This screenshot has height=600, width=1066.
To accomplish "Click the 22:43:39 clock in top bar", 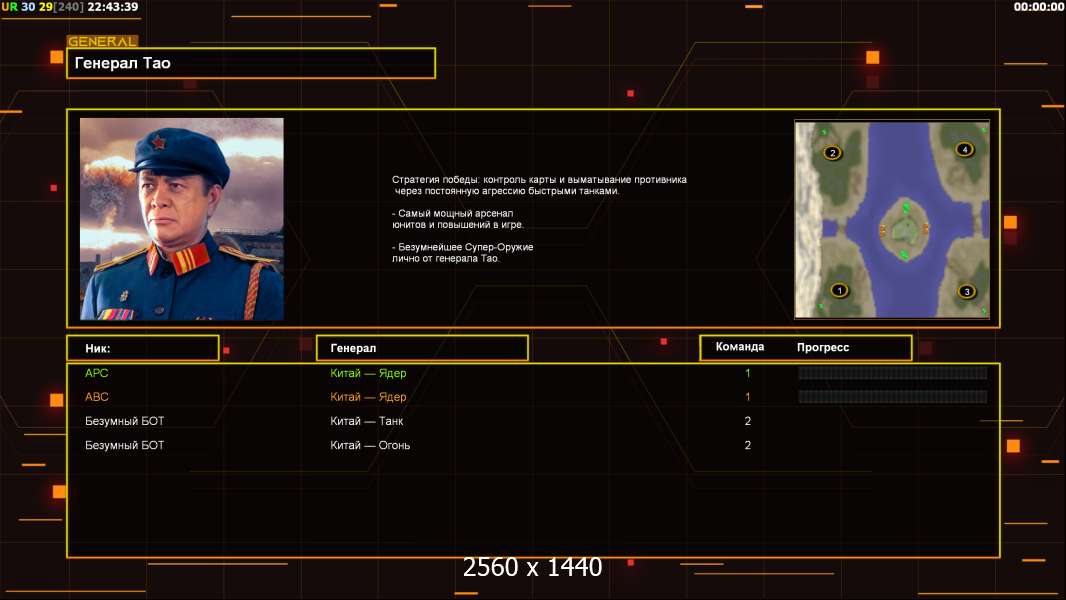I will [x=113, y=7].
